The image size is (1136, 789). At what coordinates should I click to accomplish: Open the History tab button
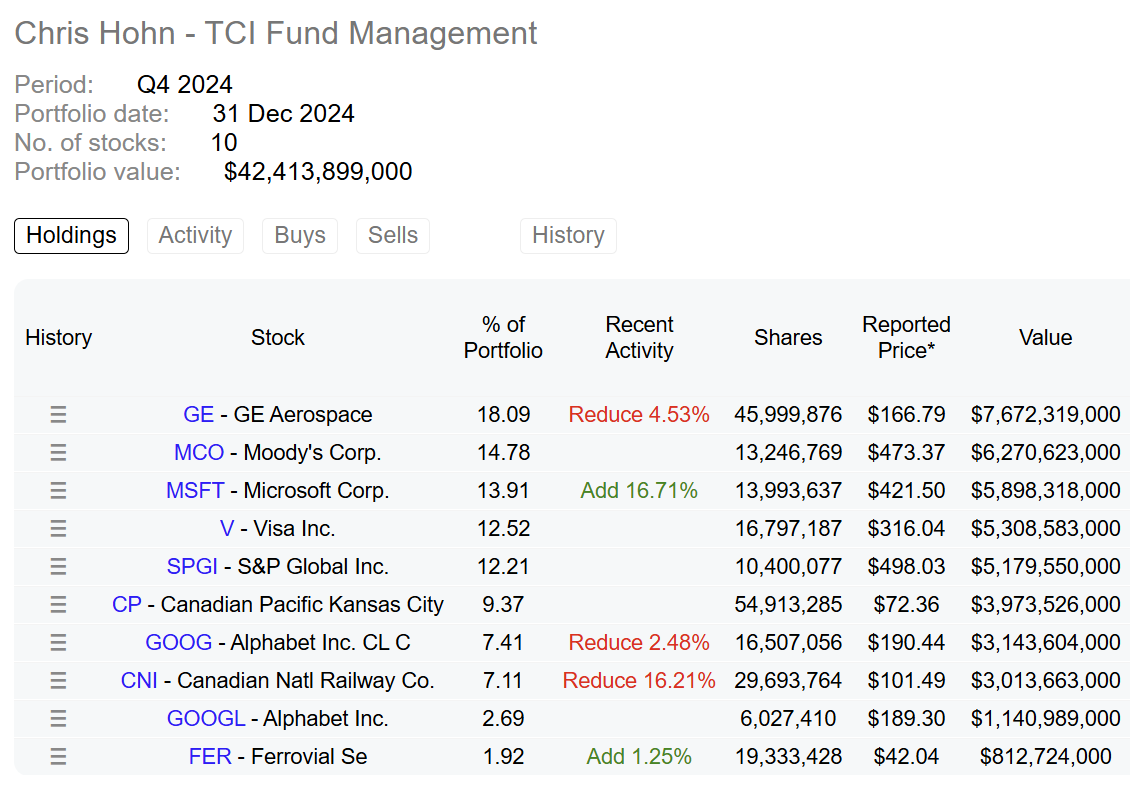pos(568,235)
